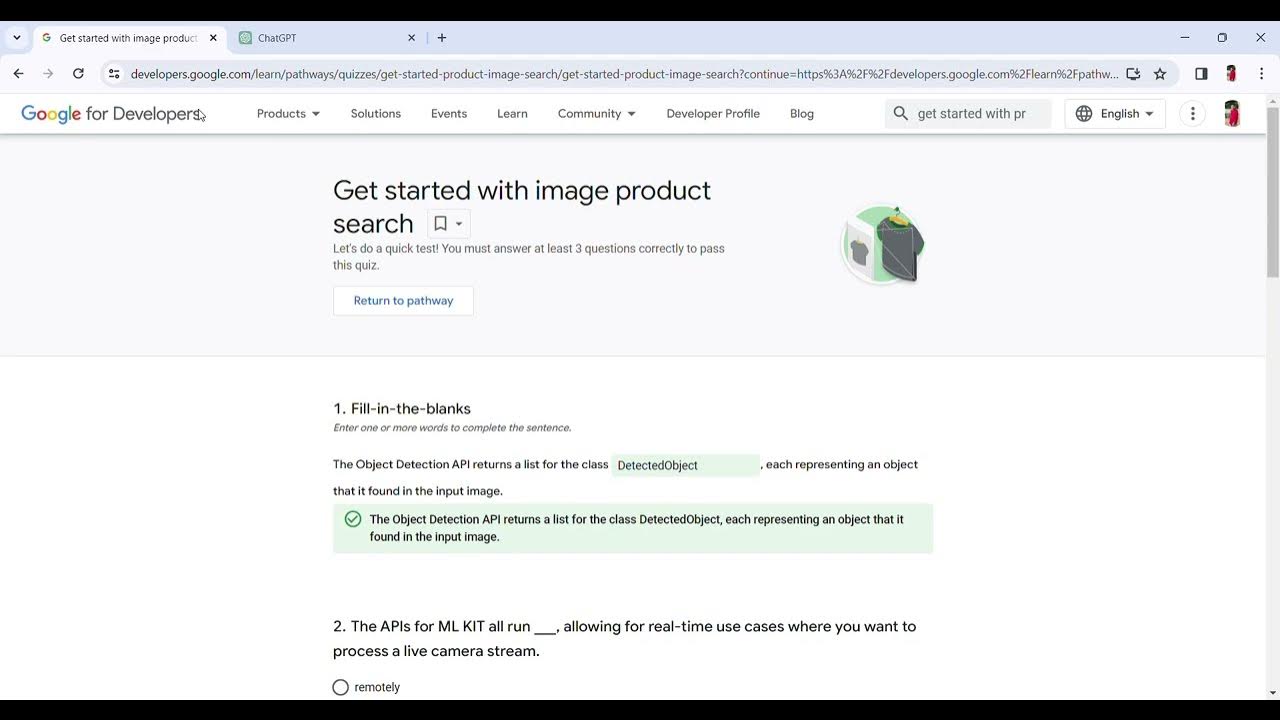Bookmark this page with the star icon
The image size is (1280, 720).
pyautogui.click(x=1160, y=74)
